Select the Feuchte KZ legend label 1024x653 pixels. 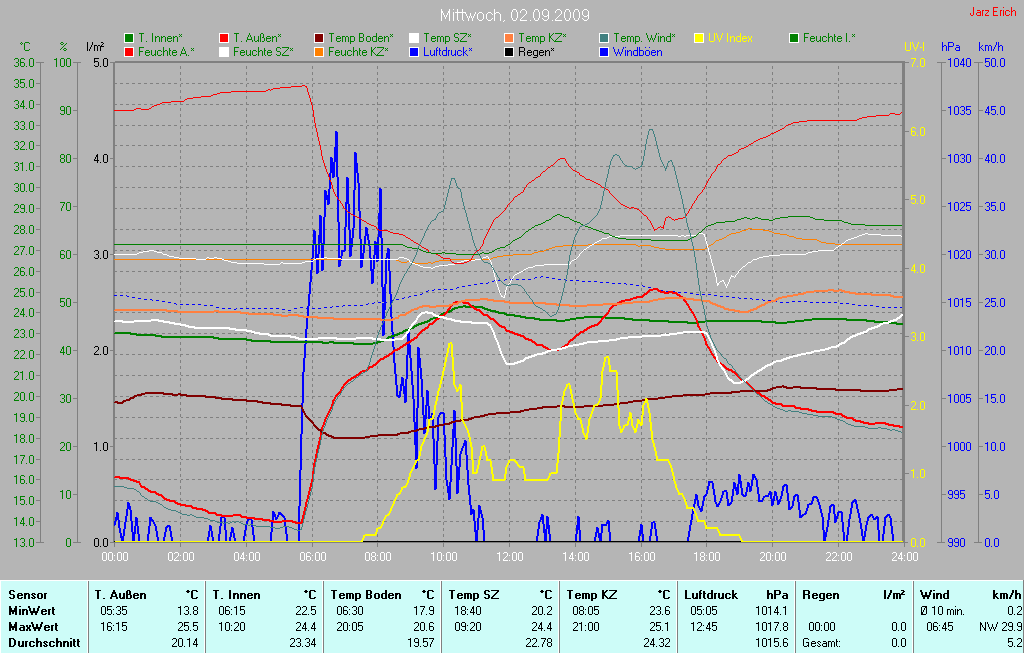359,51
